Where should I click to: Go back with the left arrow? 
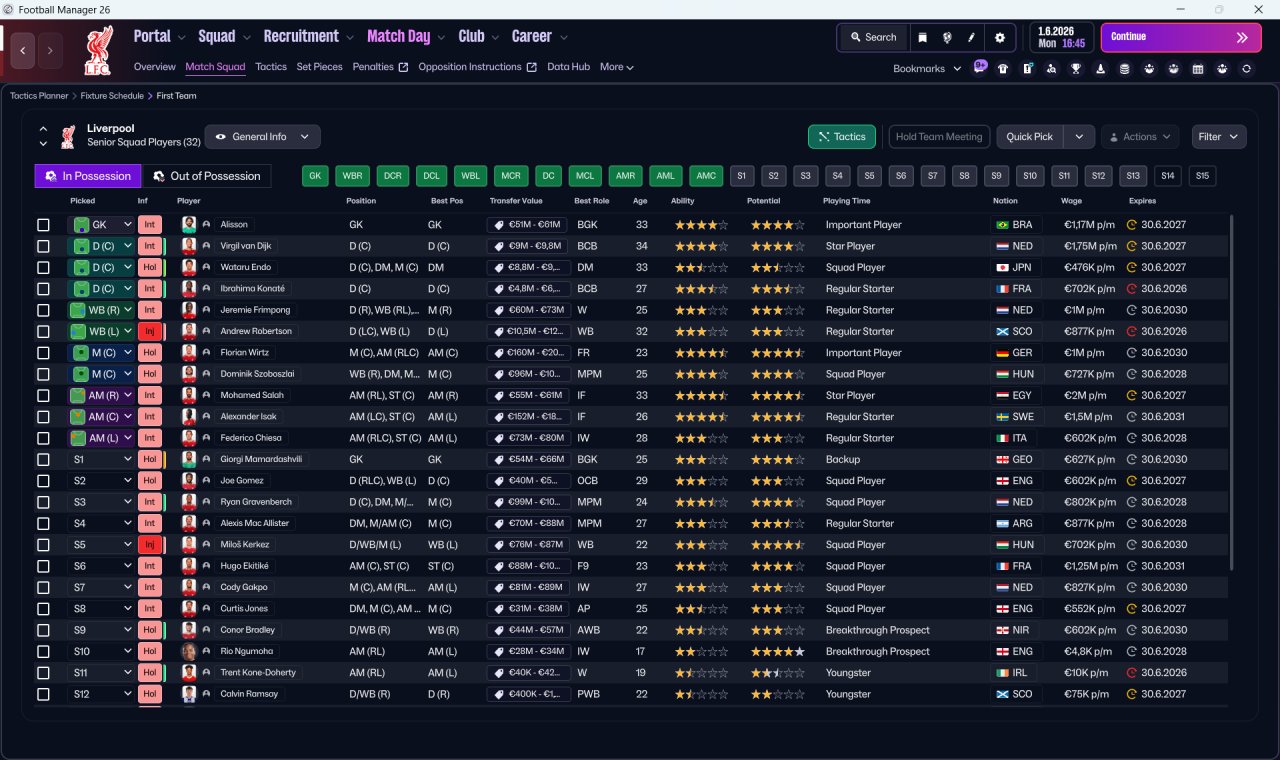pyautogui.click(x=24, y=50)
